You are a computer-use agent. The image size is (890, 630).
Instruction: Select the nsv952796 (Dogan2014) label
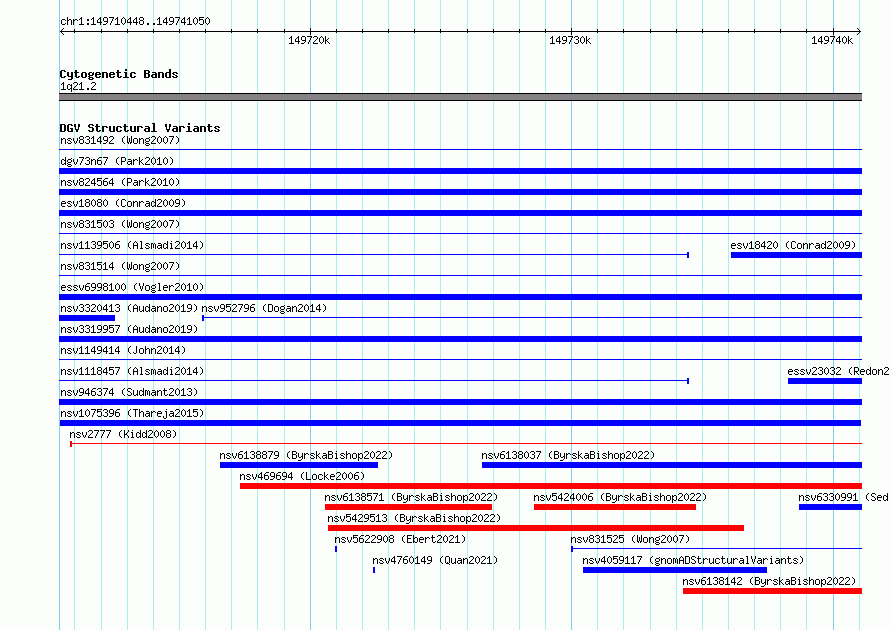pyautogui.click(x=265, y=308)
